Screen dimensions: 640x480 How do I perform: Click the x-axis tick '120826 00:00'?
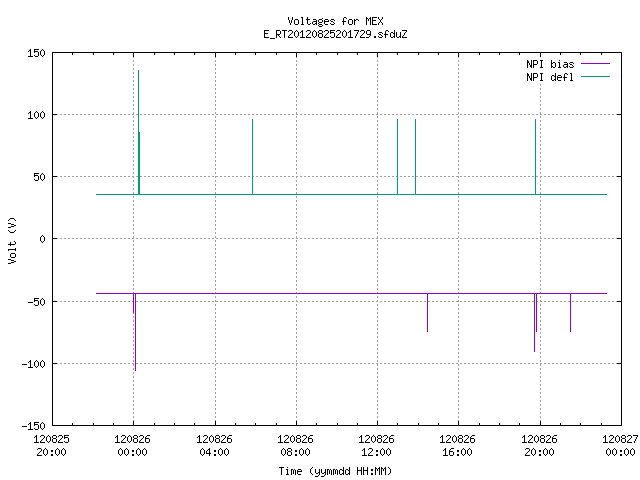pos(132,446)
